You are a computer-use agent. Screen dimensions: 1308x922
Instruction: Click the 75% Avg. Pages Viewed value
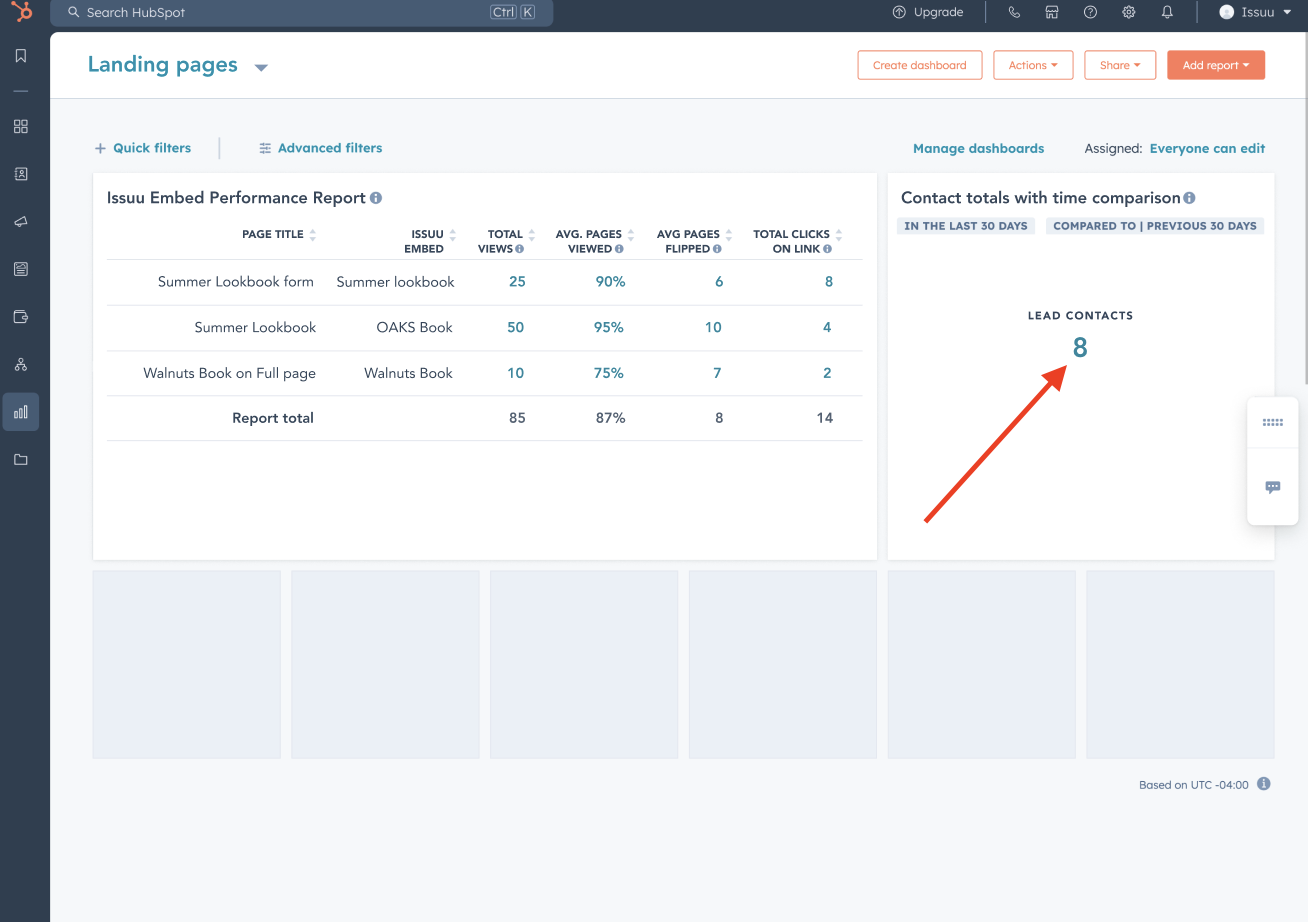pyautogui.click(x=610, y=373)
